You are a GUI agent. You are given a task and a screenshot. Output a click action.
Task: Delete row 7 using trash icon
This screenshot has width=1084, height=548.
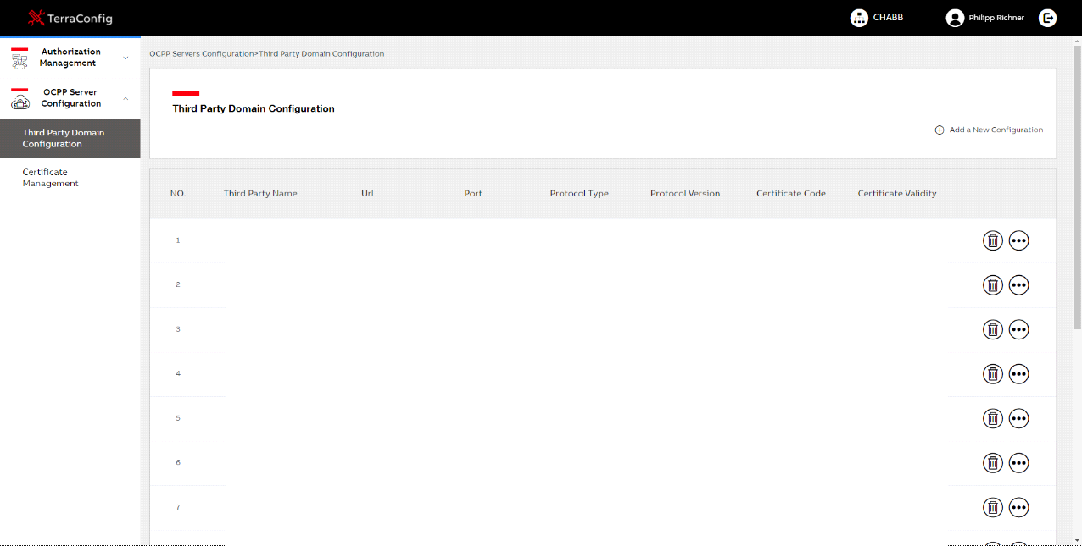pos(992,507)
